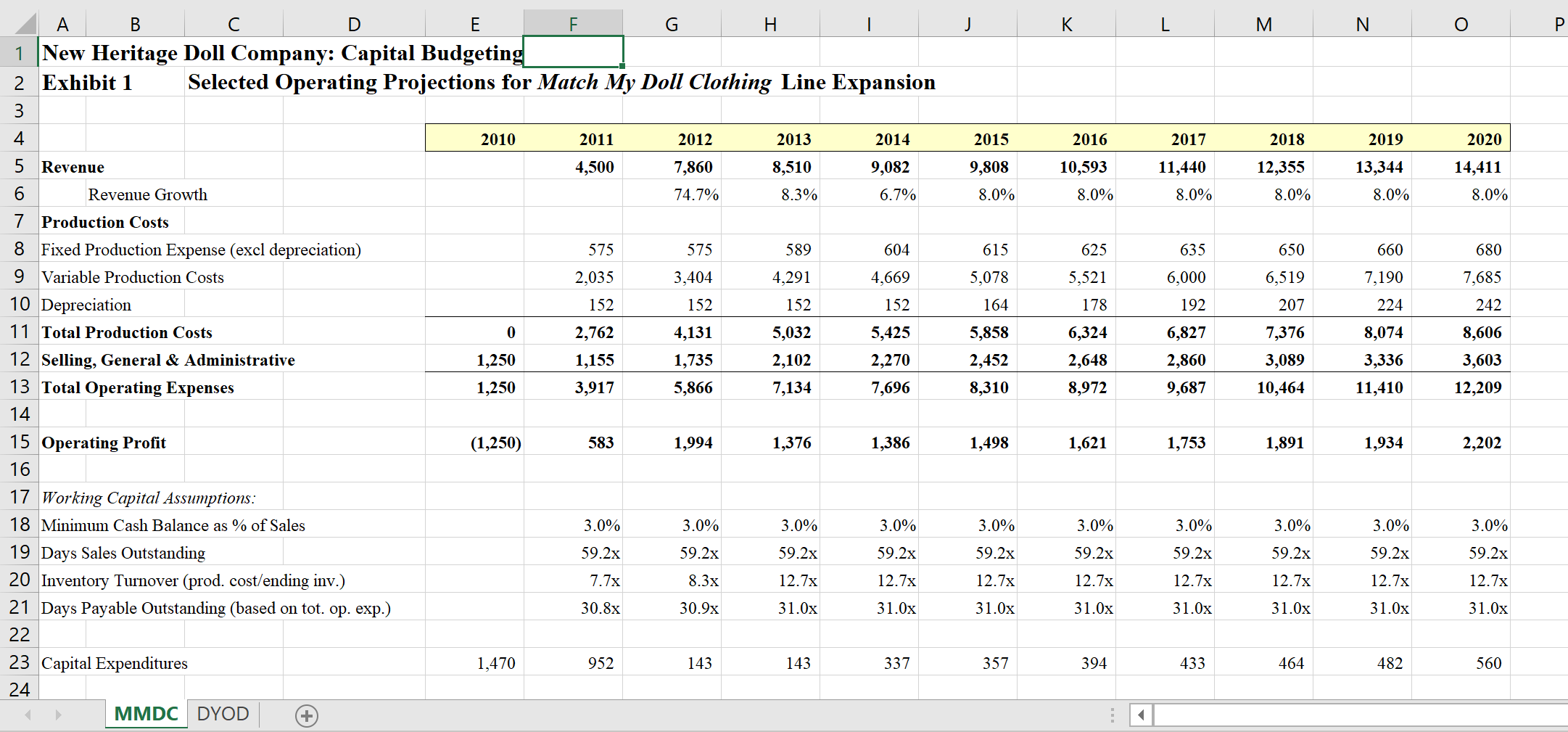Screen dimensions: 1568x732
Task: Switch to the DYOD sheet tab
Action: pyautogui.click(x=223, y=714)
